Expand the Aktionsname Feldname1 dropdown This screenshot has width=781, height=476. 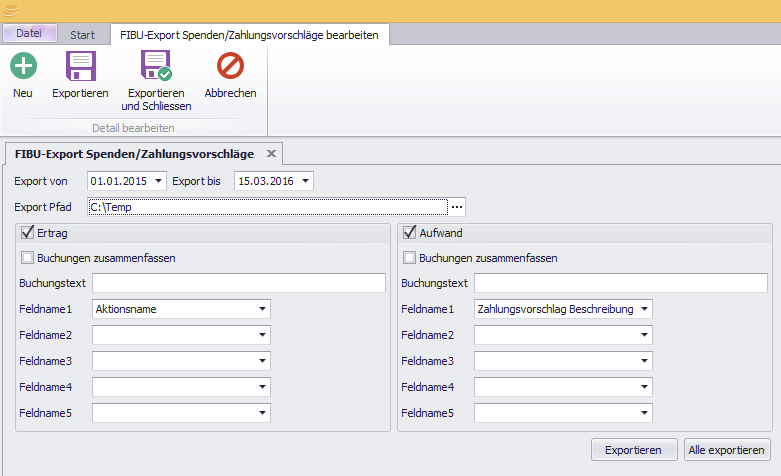pos(261,309)
